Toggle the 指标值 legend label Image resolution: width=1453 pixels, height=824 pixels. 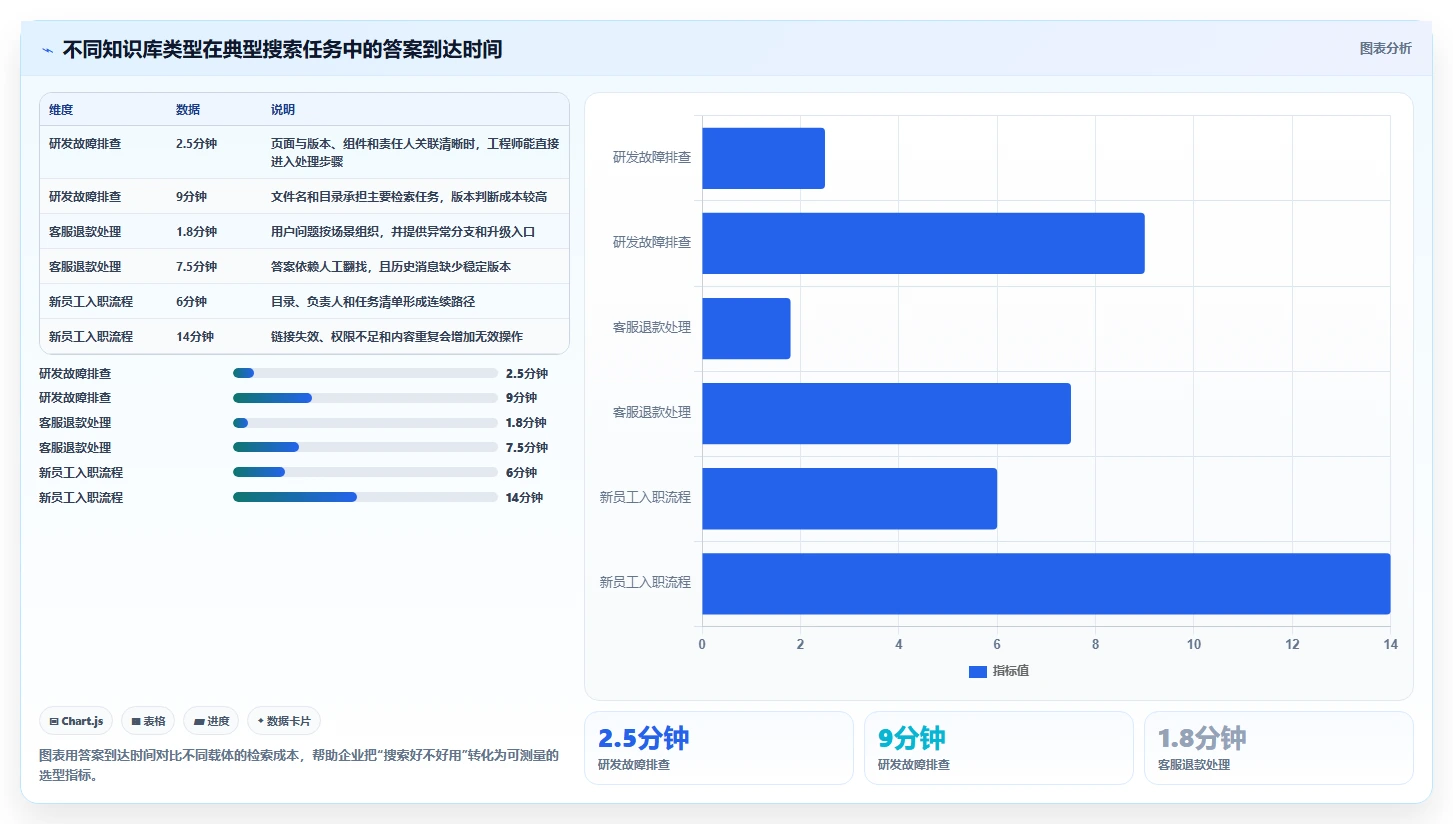click(1011, 671)
